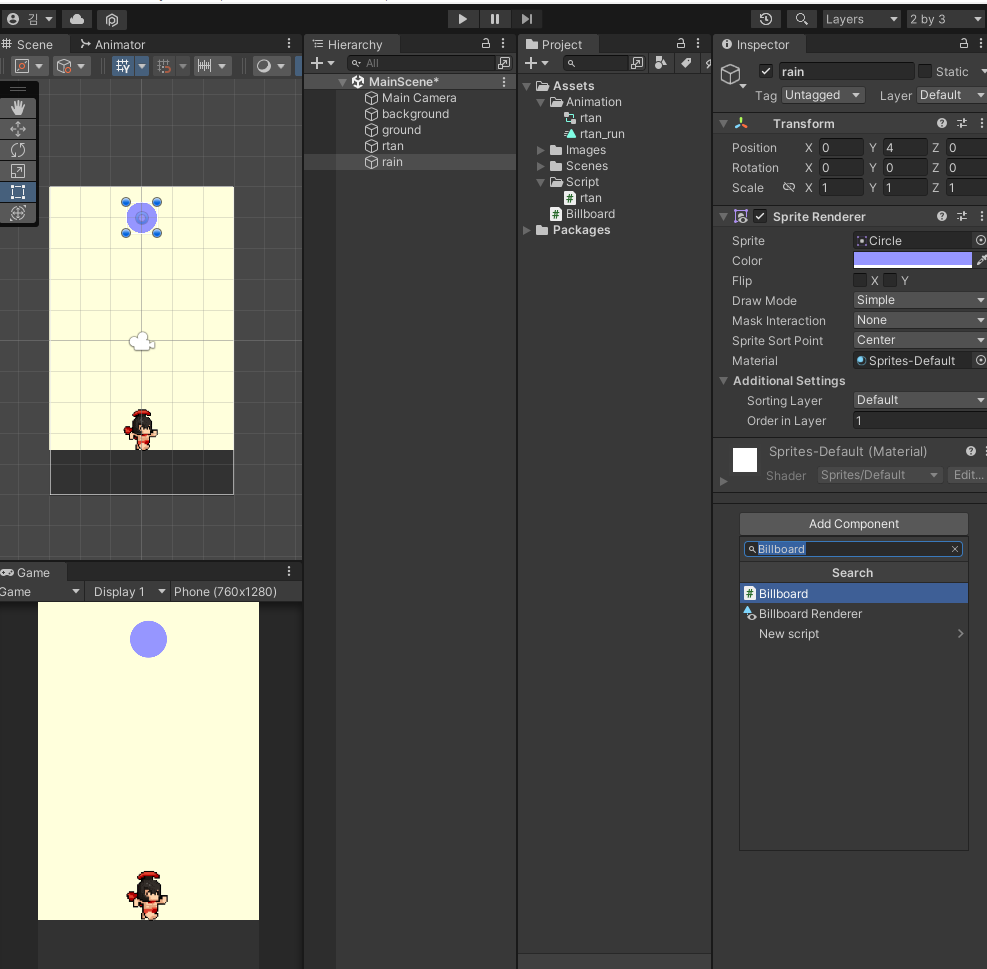The image size is (987, 969).
Task: Open New script submenu
Action: pos(854,634)
